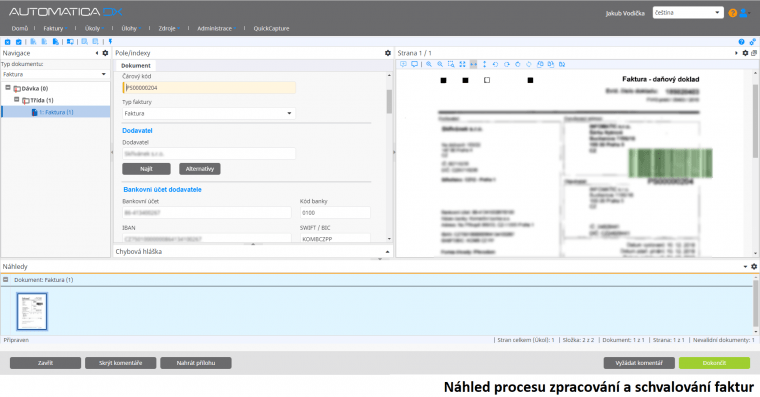Click the zoom in magnifier icon in page viewer
Image resolution: width=760 pixels, height=397 pixels.
coord(429,64)
